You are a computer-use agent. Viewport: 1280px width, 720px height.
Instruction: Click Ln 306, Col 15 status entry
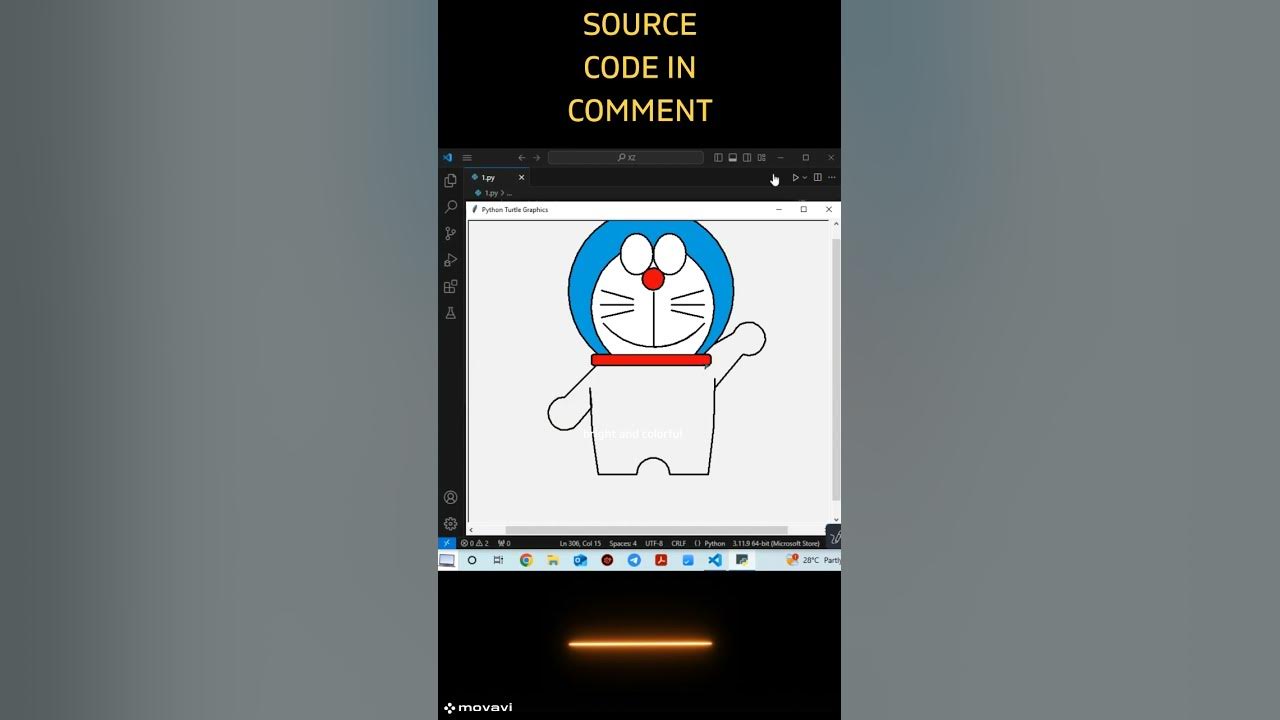[x=580, y=543]
